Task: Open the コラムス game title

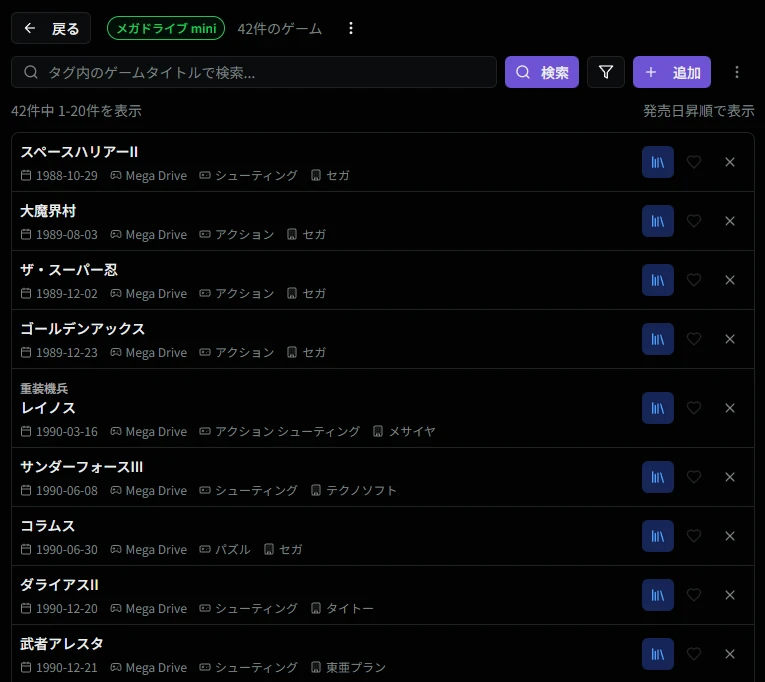Action: pyautogui.click(x=47, y=526)
